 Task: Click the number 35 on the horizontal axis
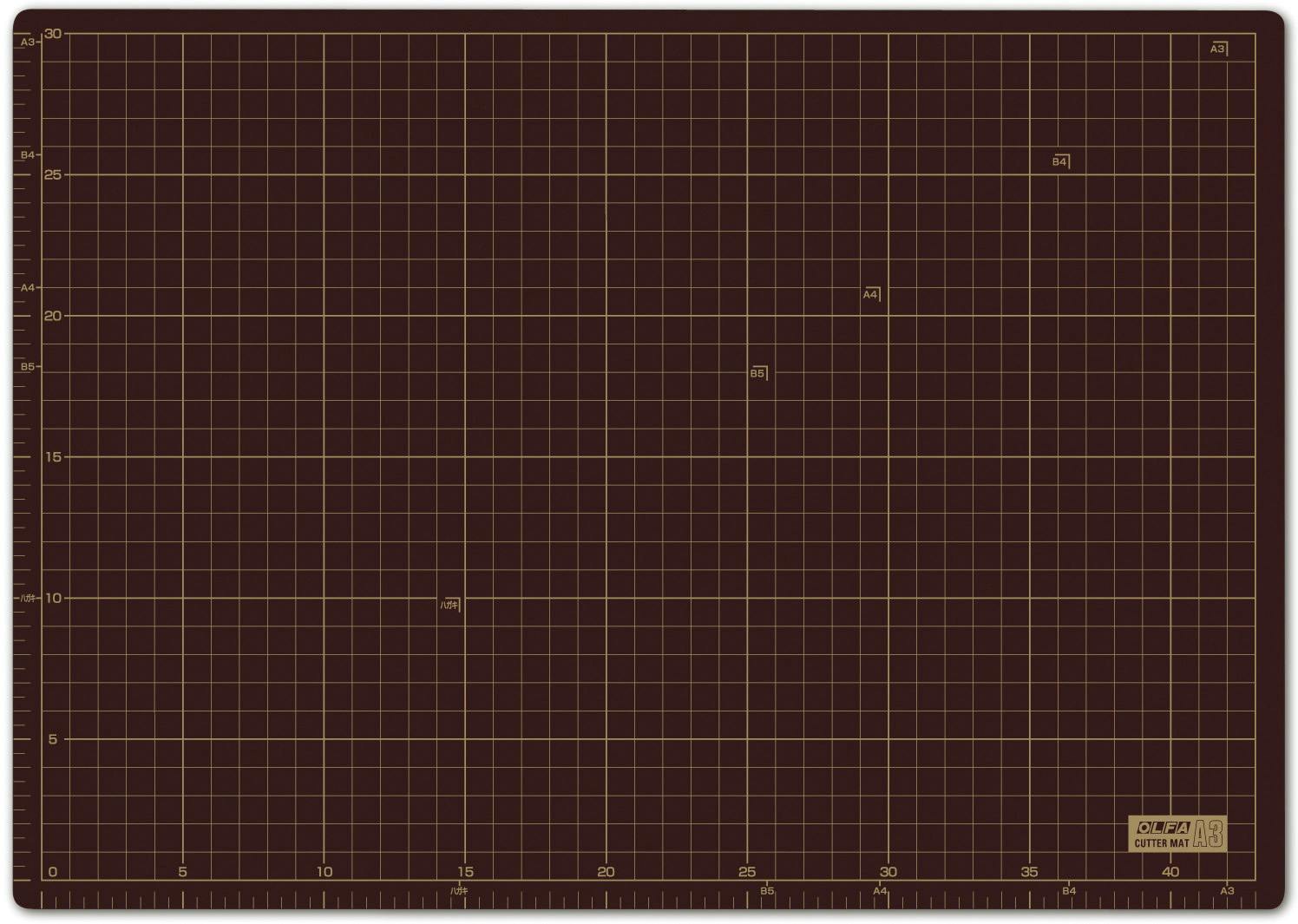pos(1029,872)
